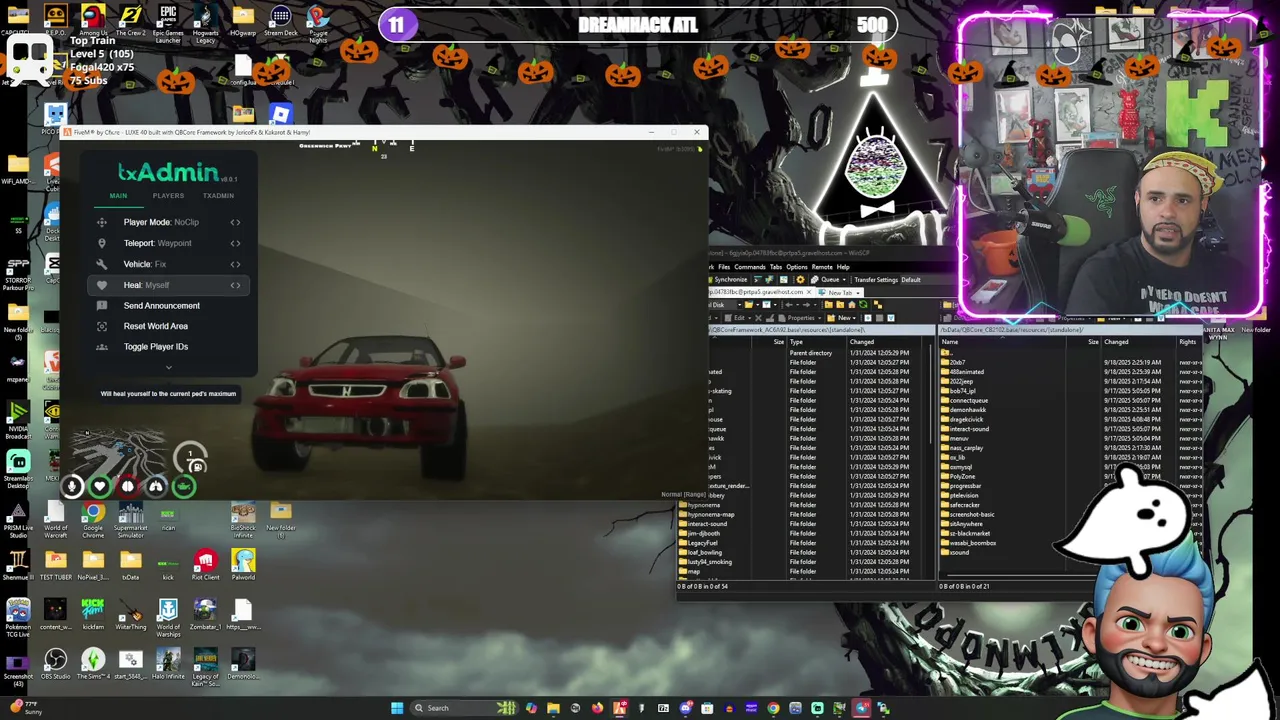Switch to txAdmin TXADMIN tab
The height and width of the screenshot is (720, 1280).
click(218, 196)
